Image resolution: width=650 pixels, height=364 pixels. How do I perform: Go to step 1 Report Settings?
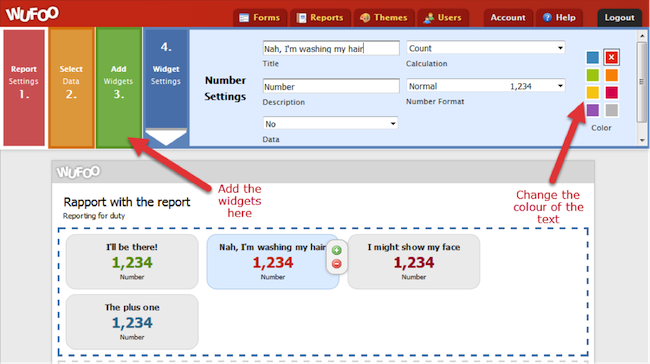24,87
